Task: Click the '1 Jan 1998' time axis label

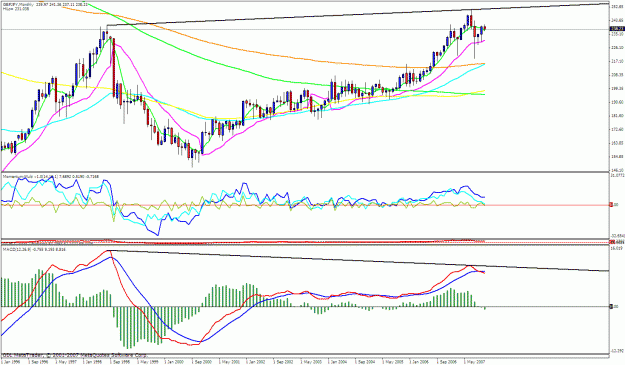Action: tap(93, 361)
